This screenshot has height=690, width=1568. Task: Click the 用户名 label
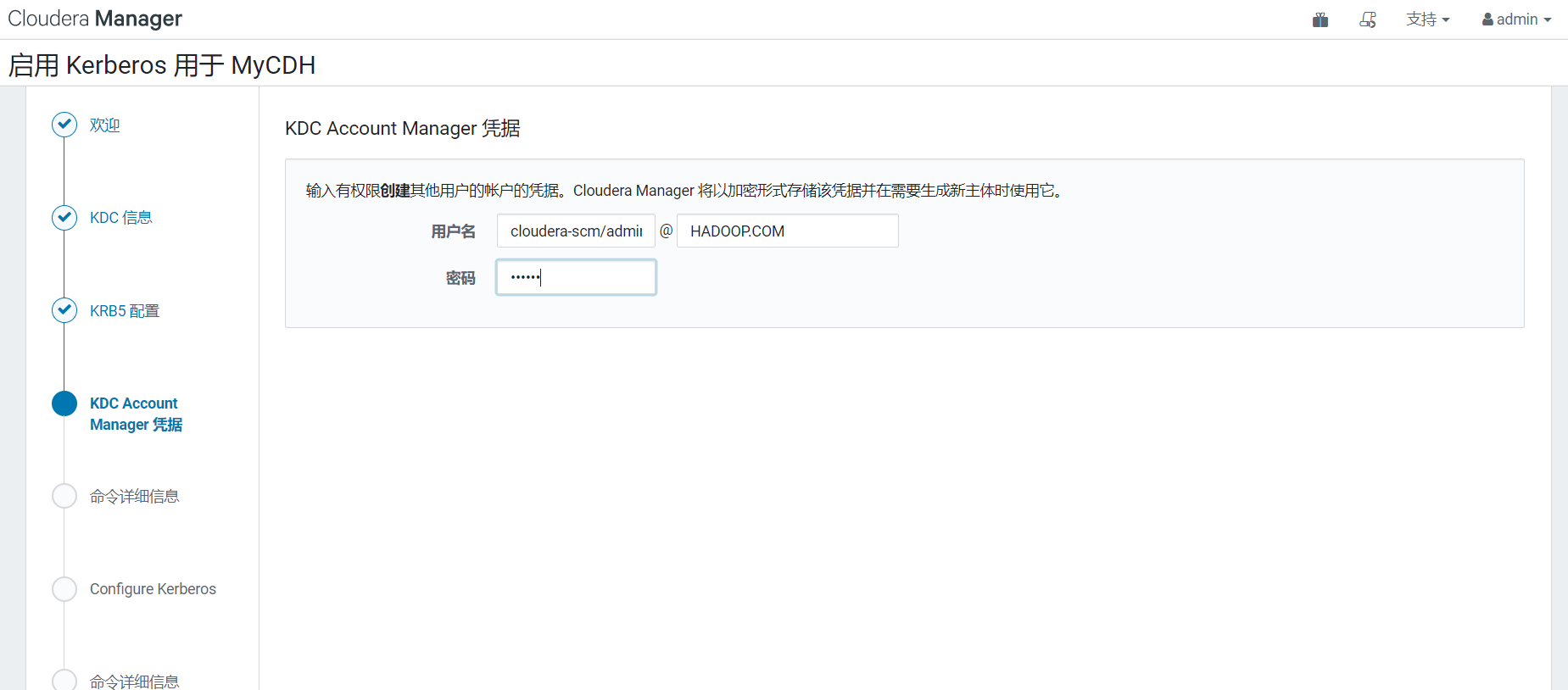(x=454, y=231)
